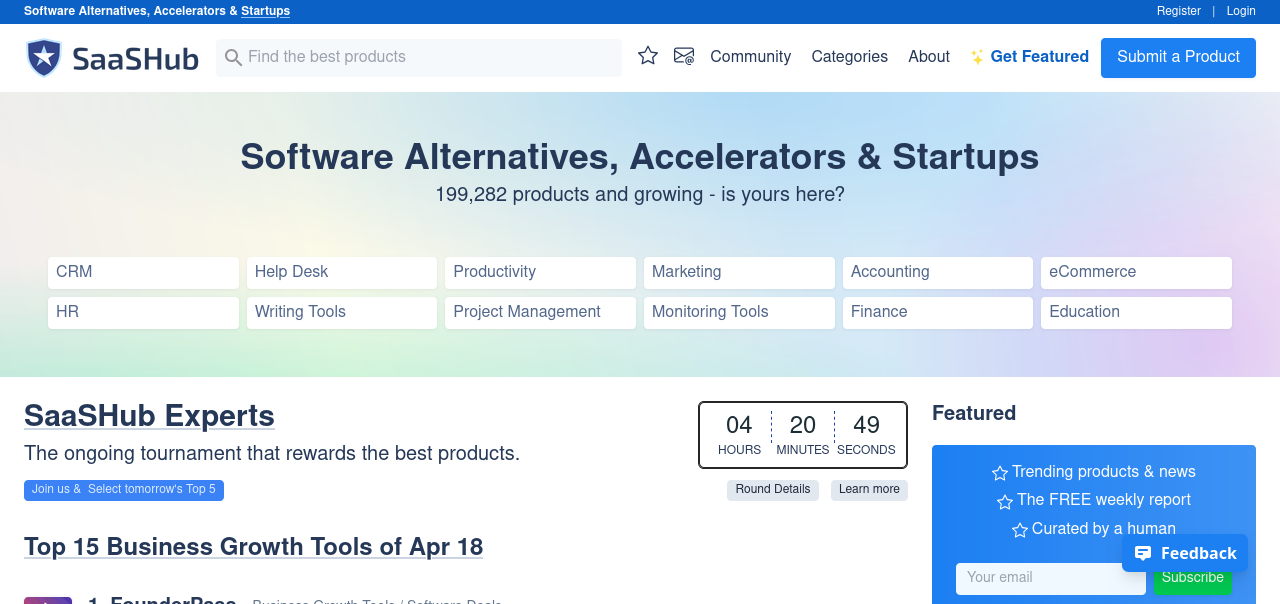Select the eCommerce category
The width and height of the screenshot is (1280, 604).
click(x=1136, y=272)
